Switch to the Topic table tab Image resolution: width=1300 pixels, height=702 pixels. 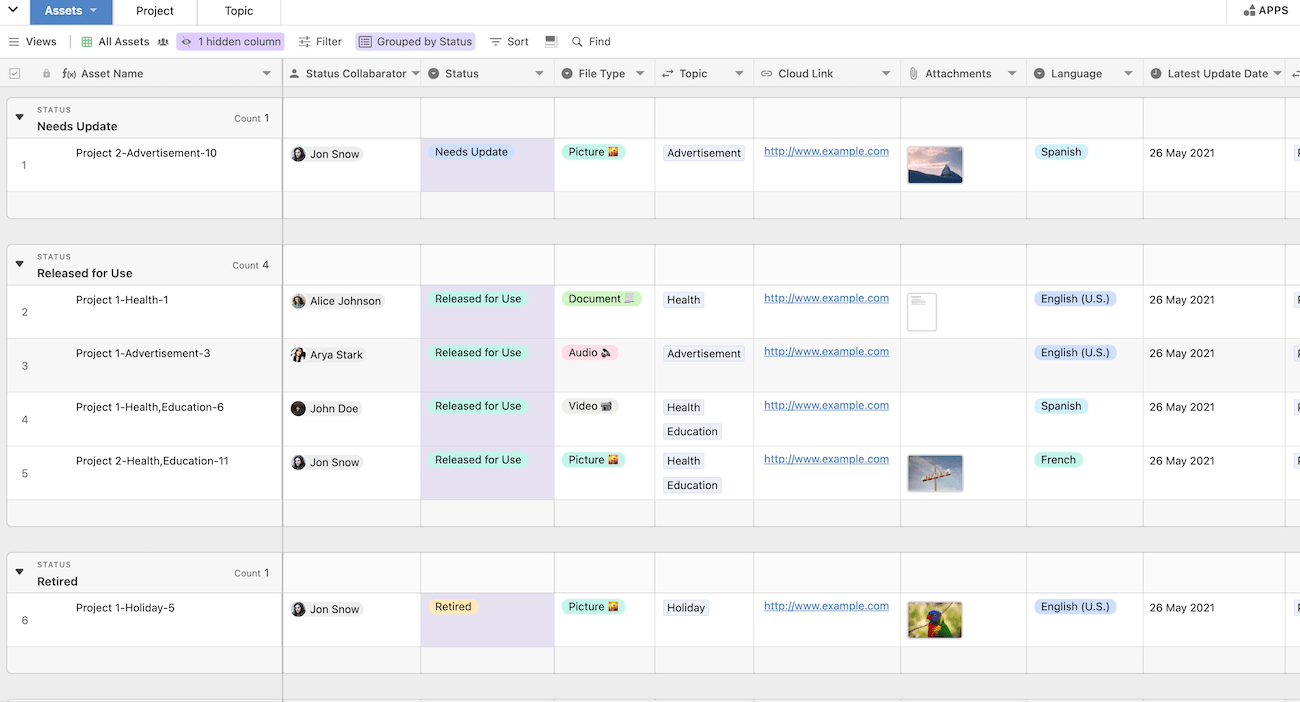tap(239, 11)
